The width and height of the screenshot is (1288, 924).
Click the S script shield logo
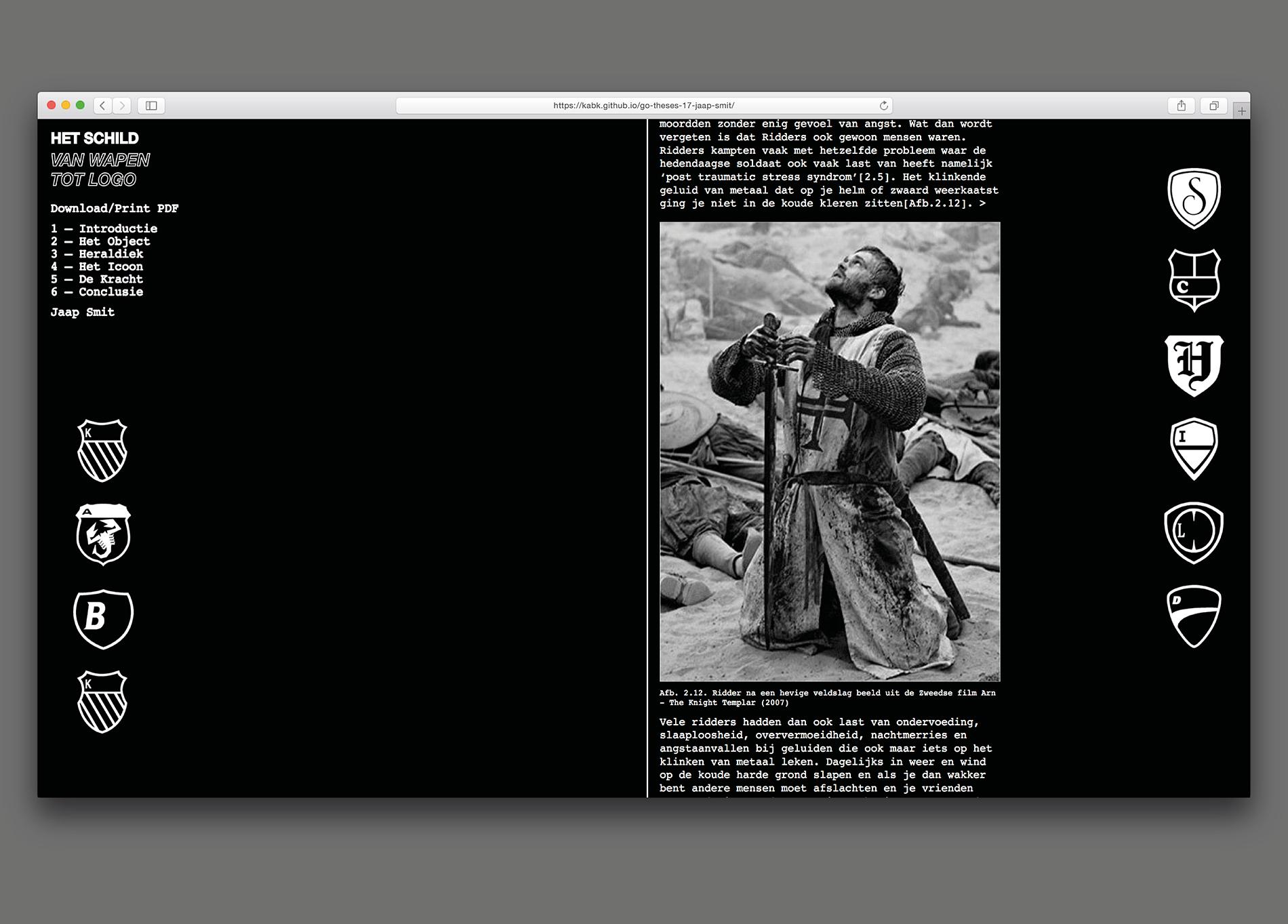(1194, 198)
